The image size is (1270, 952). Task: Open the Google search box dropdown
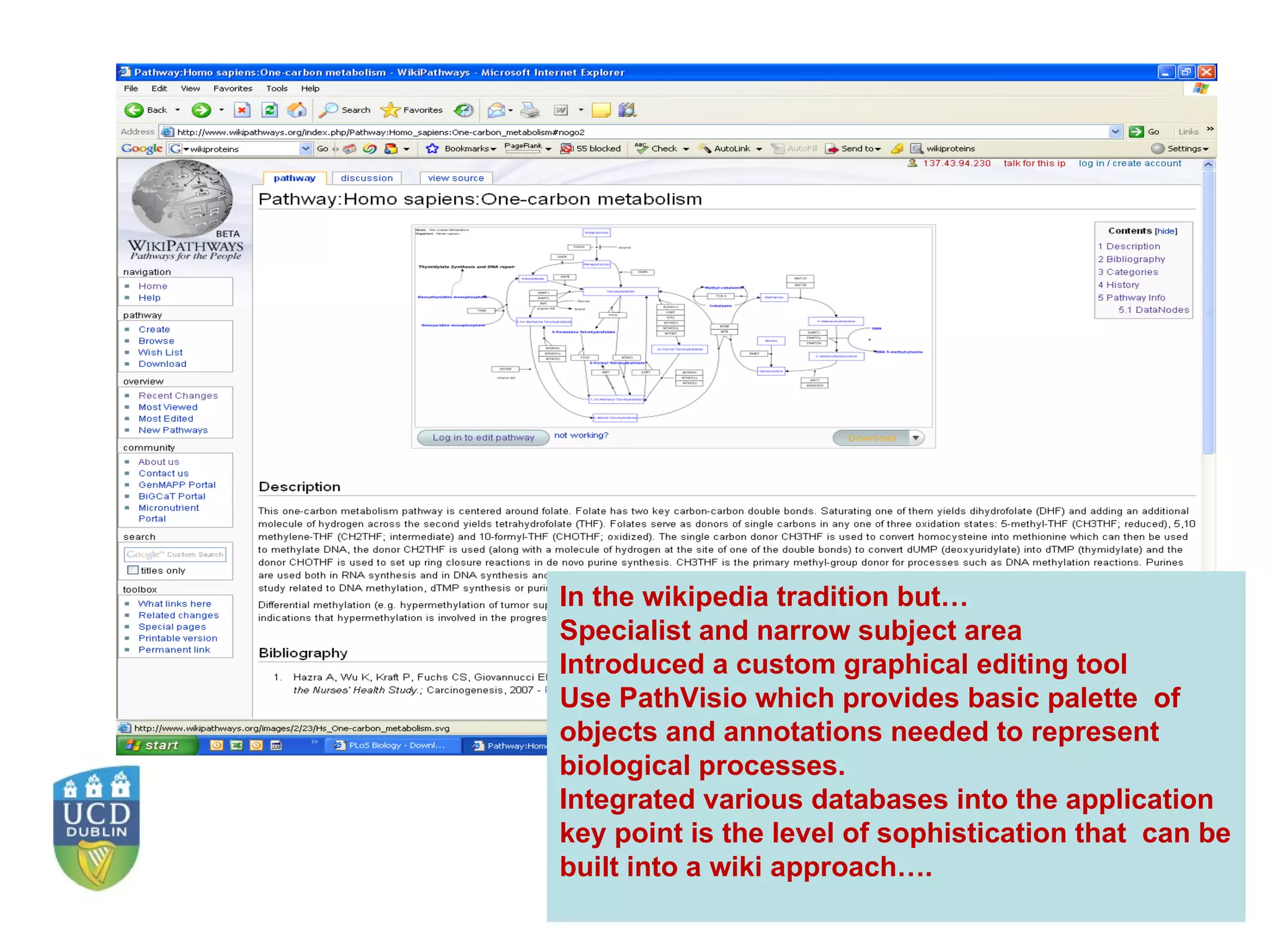(305, 148)
